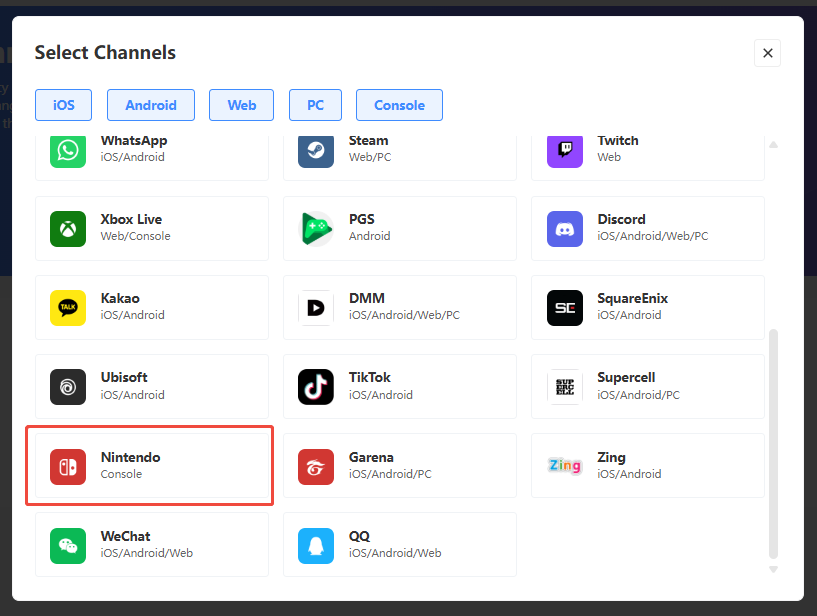The image size is (817, 616).
Task: Select the Kakao channel card
Action: (x=152, y=307)
